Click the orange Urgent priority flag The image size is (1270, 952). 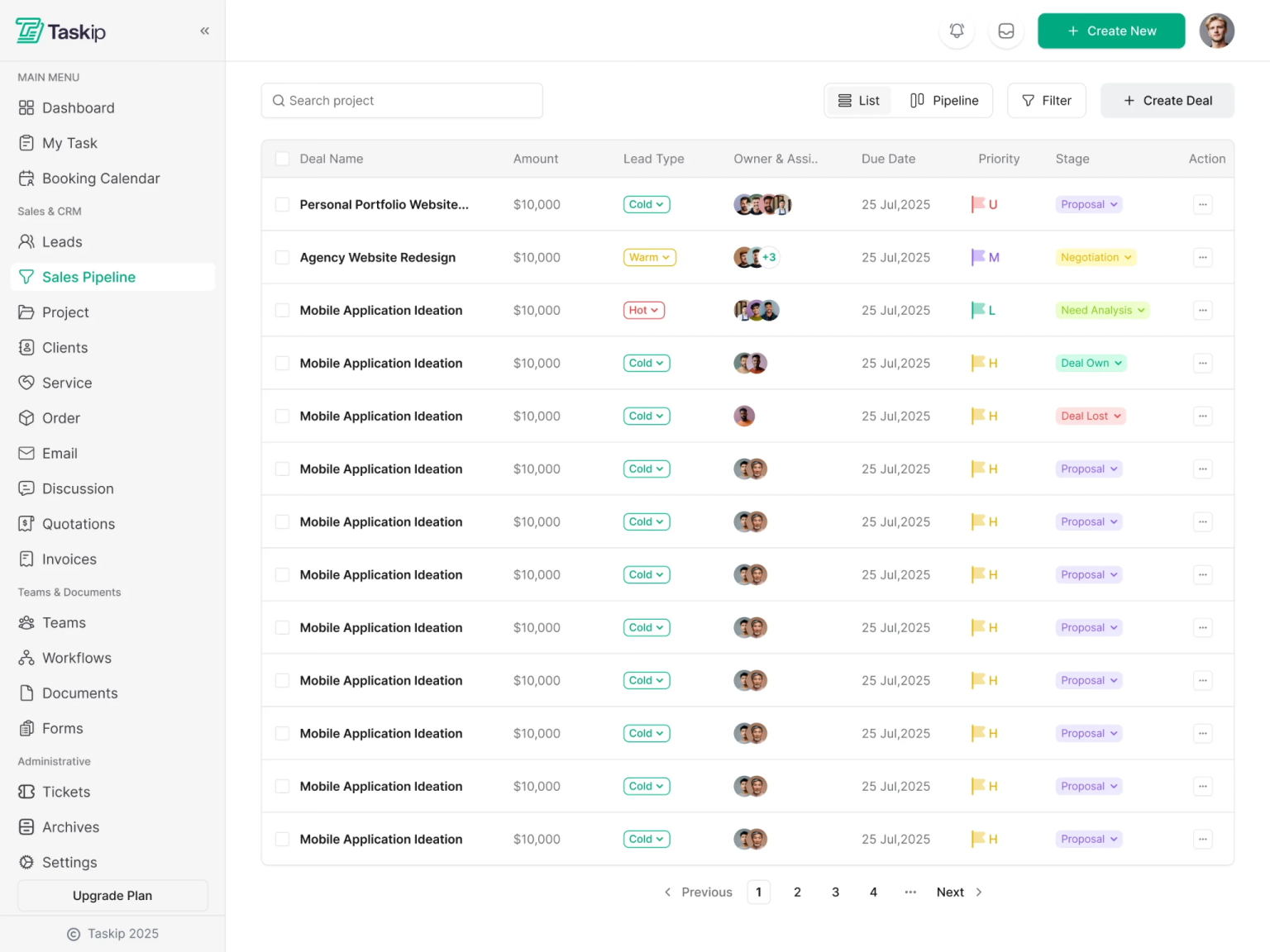pyautogui.click(x=976, y=204)
